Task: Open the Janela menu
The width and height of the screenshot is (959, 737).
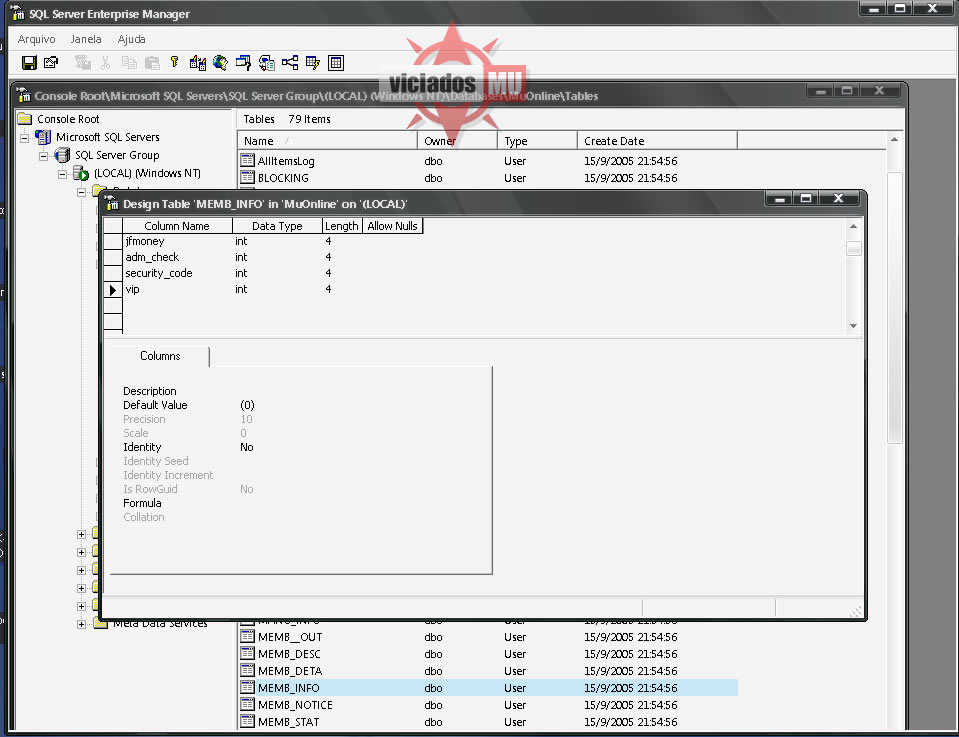Action: point(86,39)
